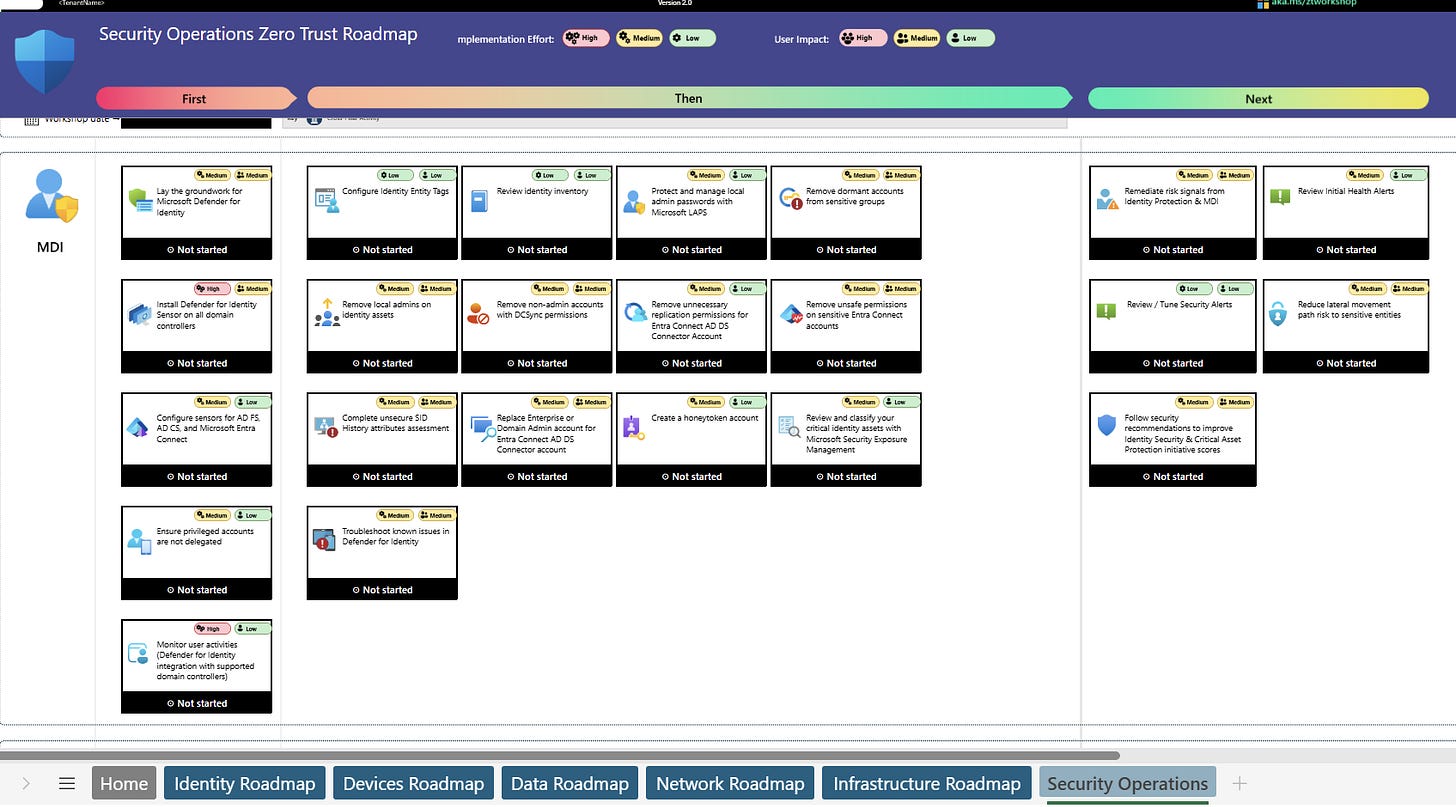This screenshot has height=807, width=1456.
Task: Click the Reduce lateral movement path text
Action: pos(1349,310)
